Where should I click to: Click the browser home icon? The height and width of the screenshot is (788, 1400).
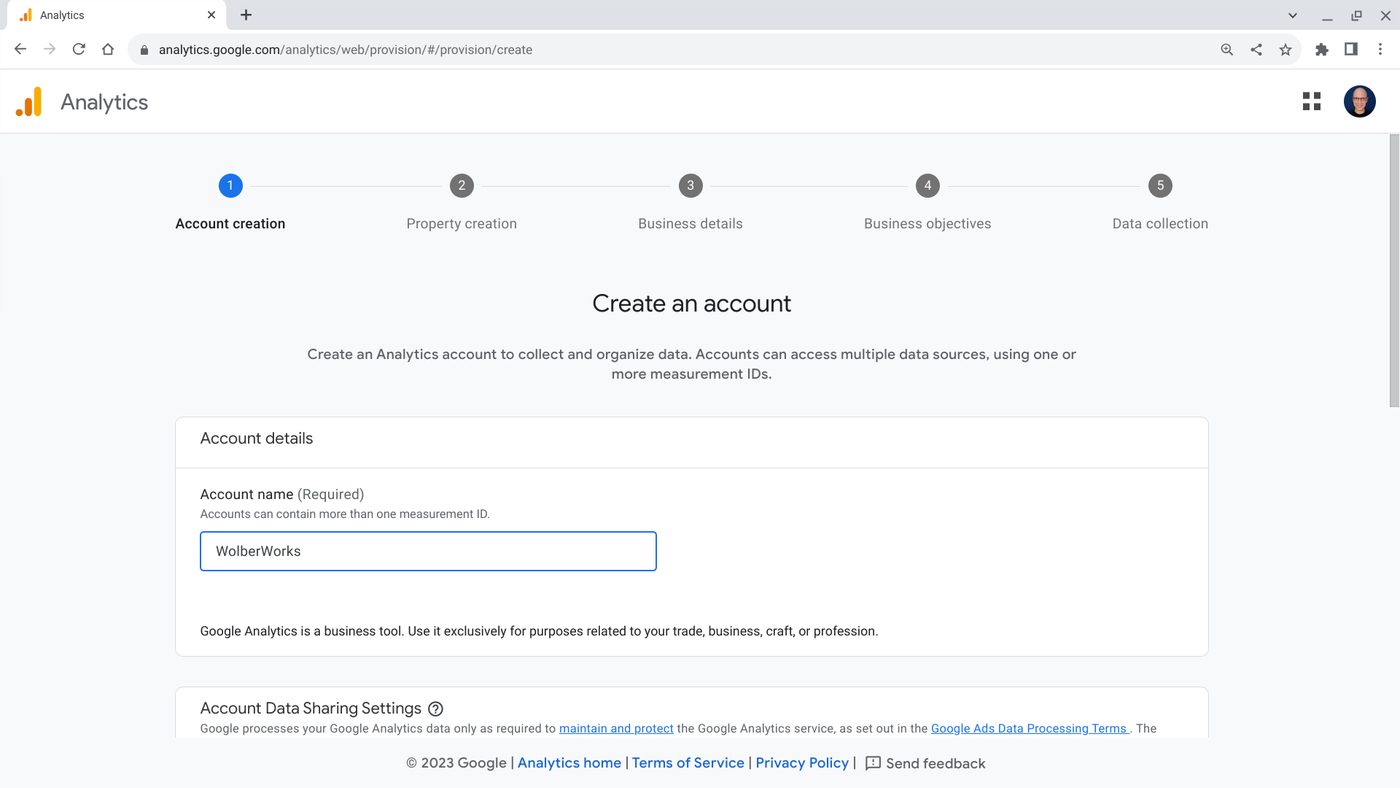[x=108, y=48]
